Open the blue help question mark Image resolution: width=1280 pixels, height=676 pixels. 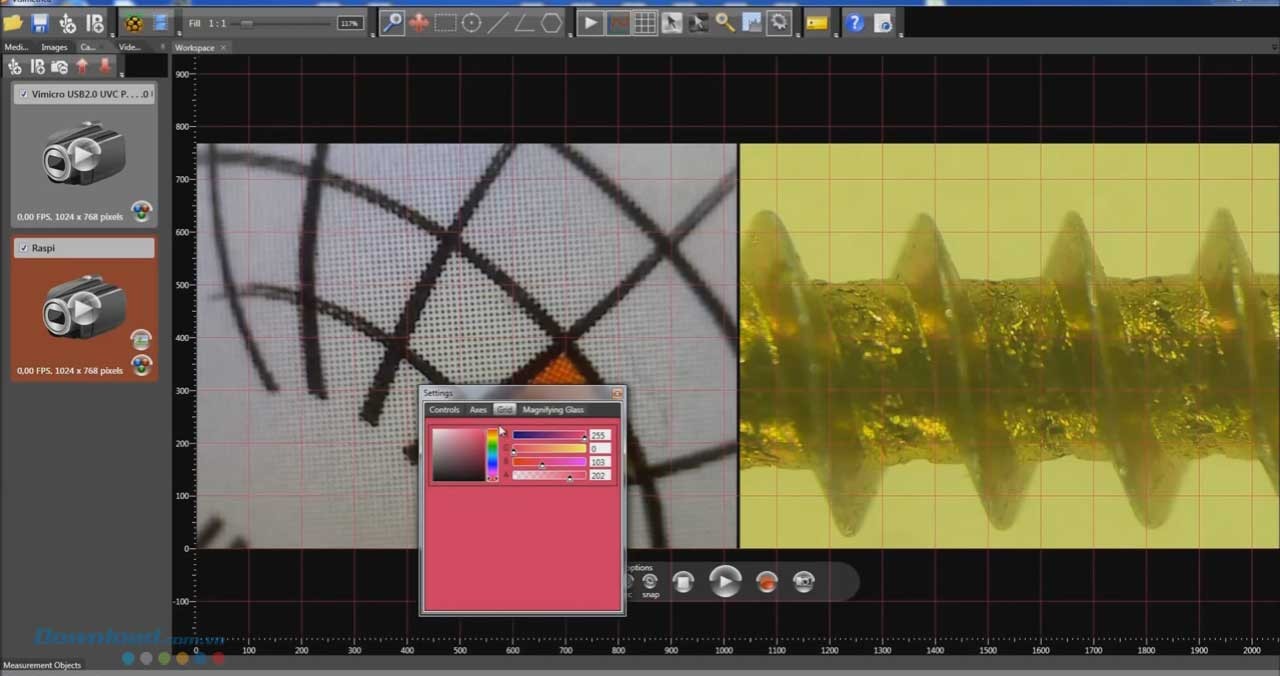click(855, 23)
